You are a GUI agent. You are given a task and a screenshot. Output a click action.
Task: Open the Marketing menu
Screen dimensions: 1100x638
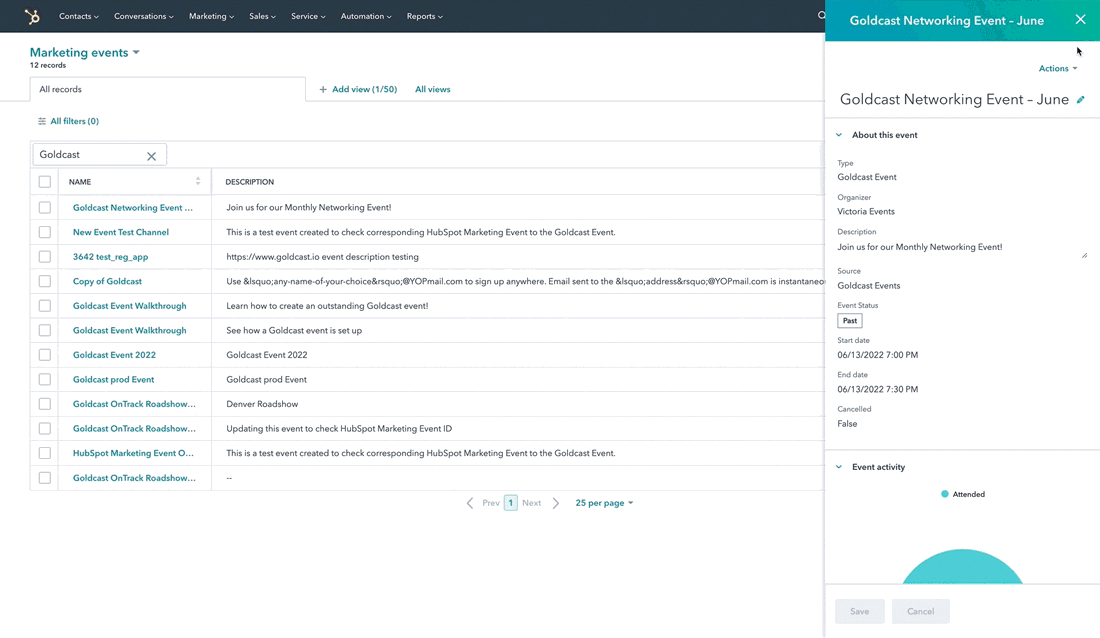tap(211, 16)
